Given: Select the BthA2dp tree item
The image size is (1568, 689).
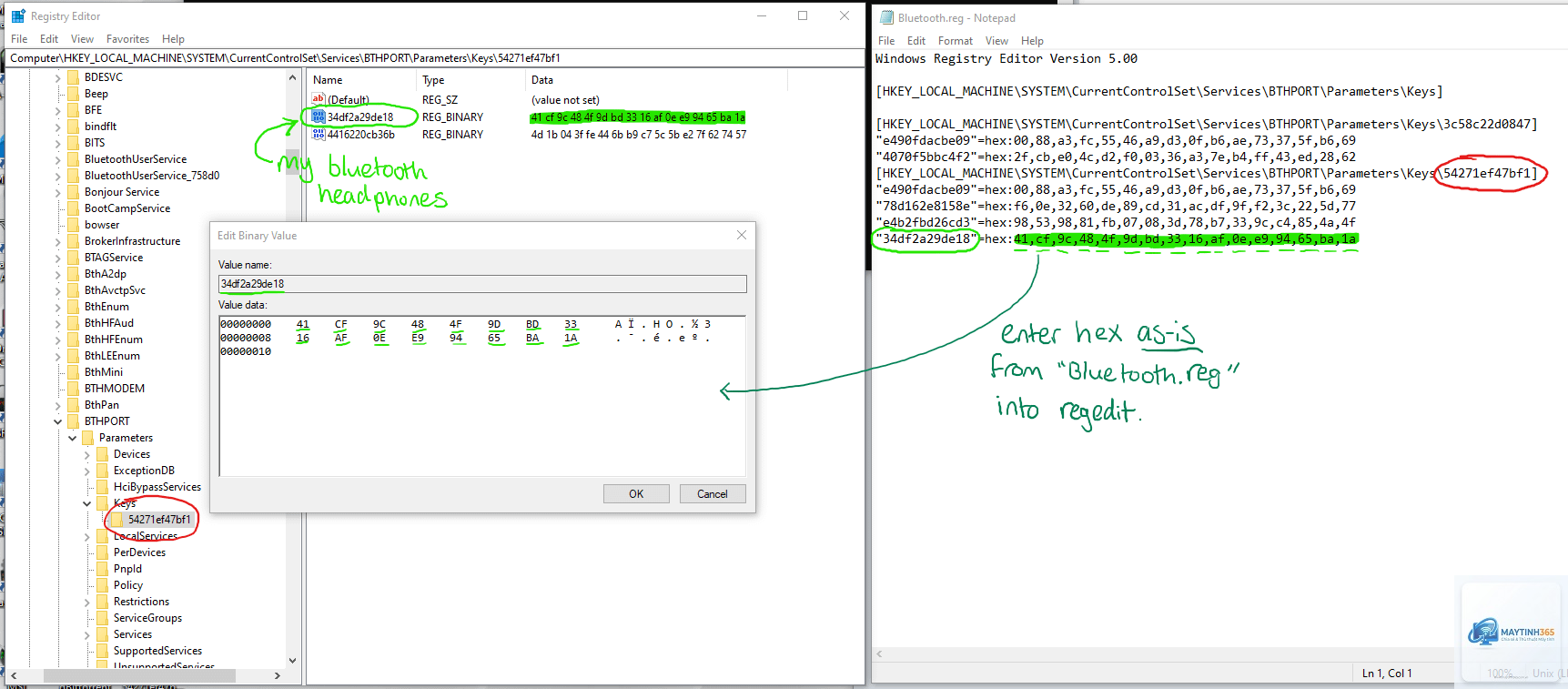Looking at the screenshot, I should point(106,274).
